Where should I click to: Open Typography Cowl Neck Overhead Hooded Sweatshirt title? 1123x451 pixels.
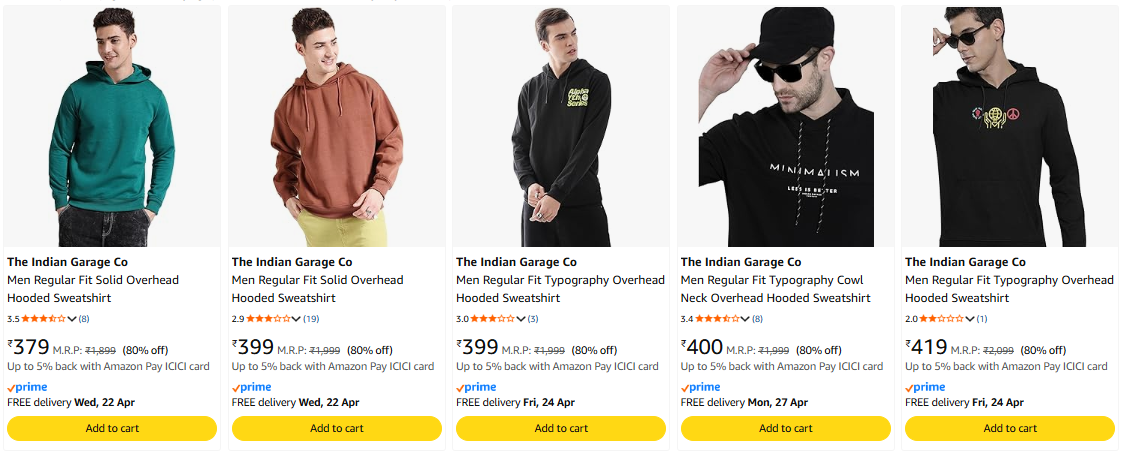coord(775,289)
